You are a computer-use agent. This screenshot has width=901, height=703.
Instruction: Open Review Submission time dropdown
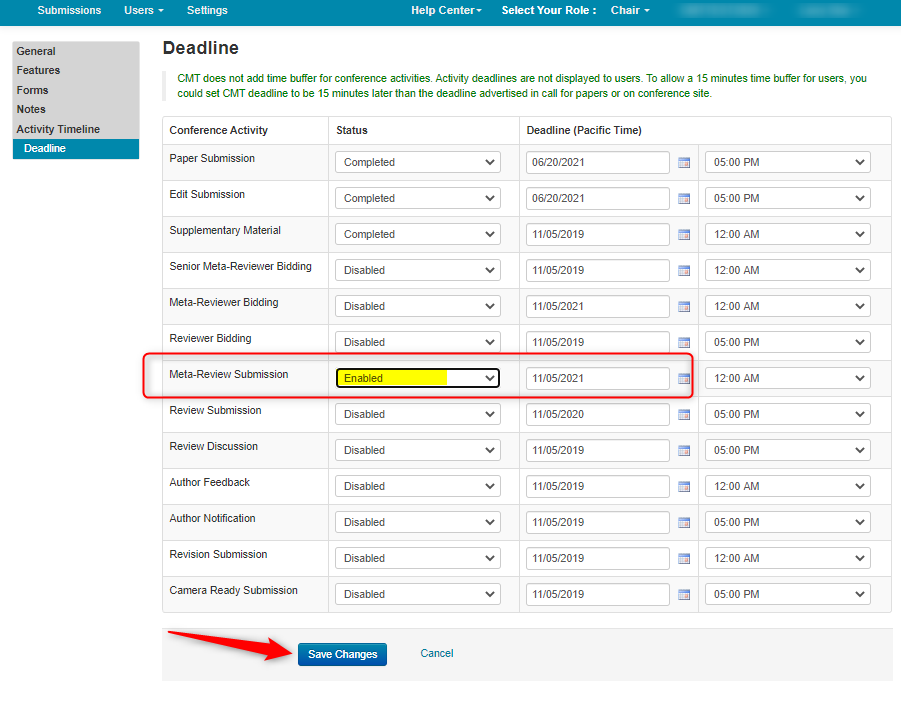tap(788, 414)
